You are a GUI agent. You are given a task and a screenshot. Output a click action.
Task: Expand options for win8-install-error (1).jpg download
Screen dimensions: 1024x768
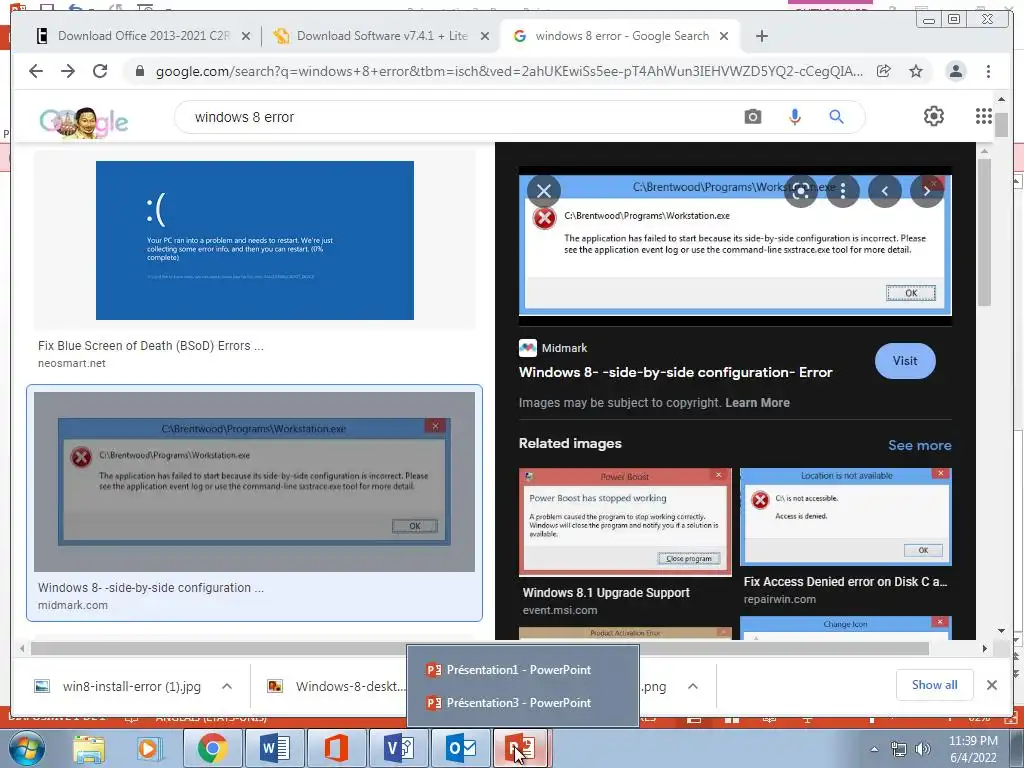[227, 686]
